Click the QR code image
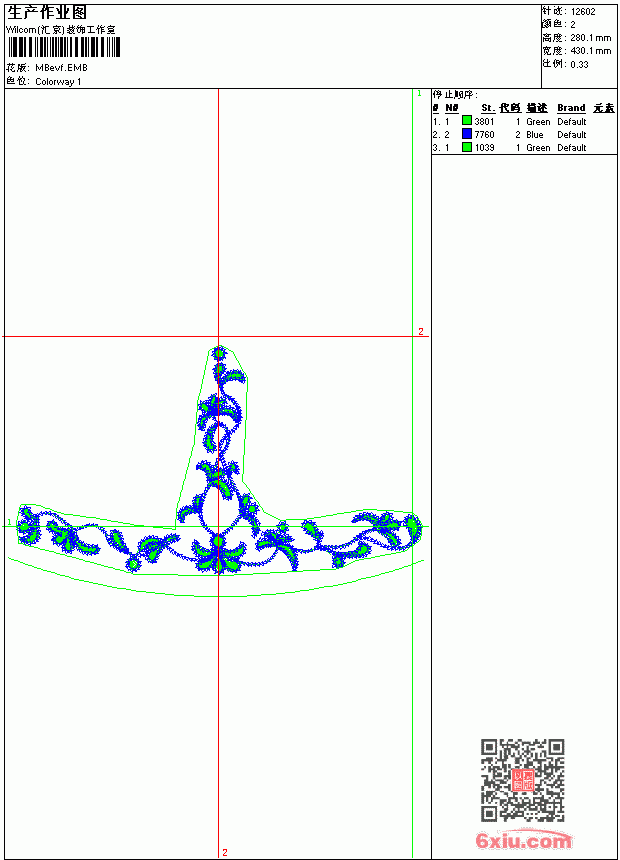 [x=523, y=780]
